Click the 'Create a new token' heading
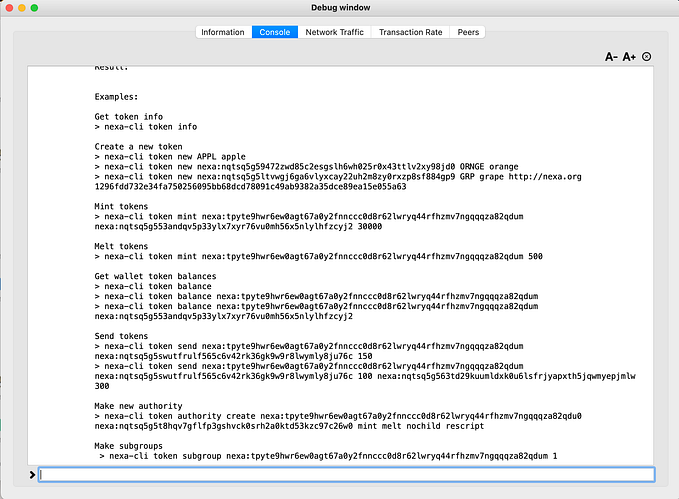Viewport: 679px width, 499px height. (x=139, y=146)
